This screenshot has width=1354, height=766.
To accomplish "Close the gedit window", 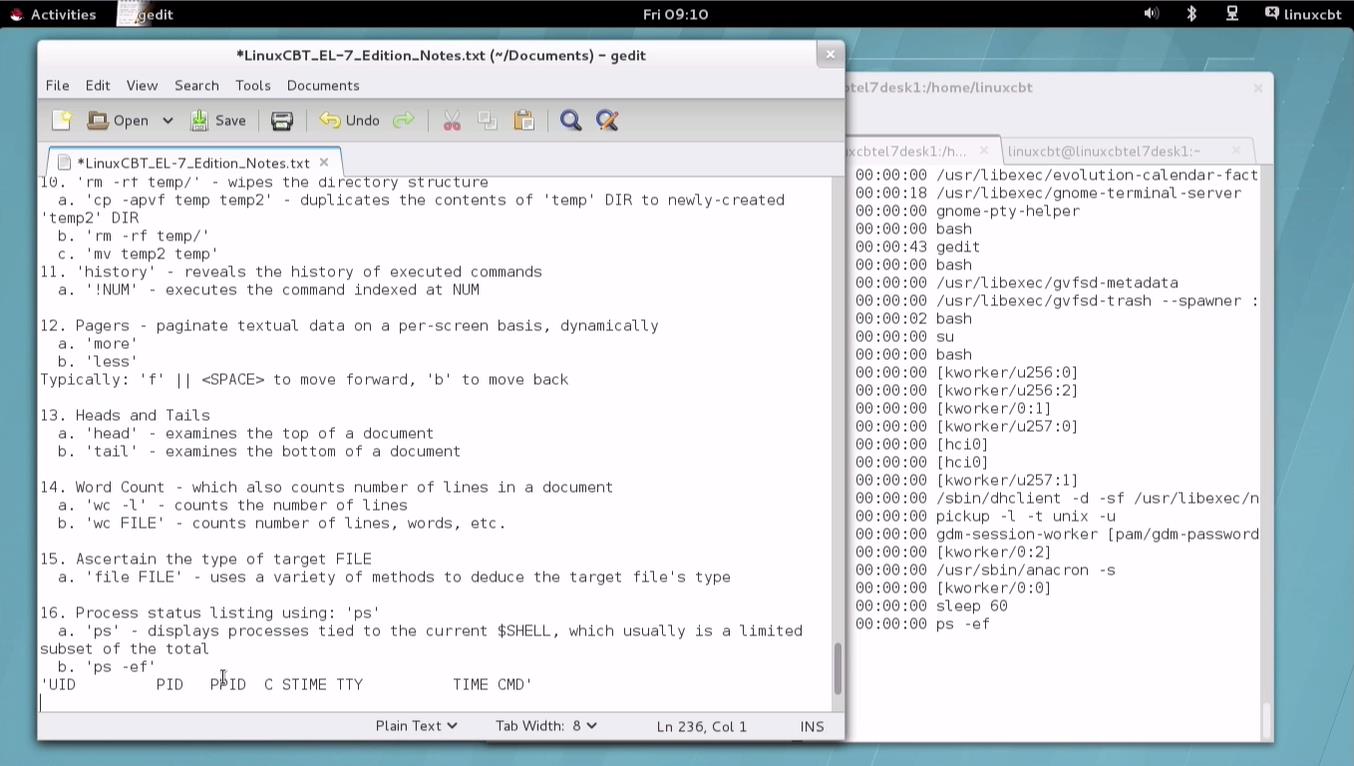I will point(830,55).
